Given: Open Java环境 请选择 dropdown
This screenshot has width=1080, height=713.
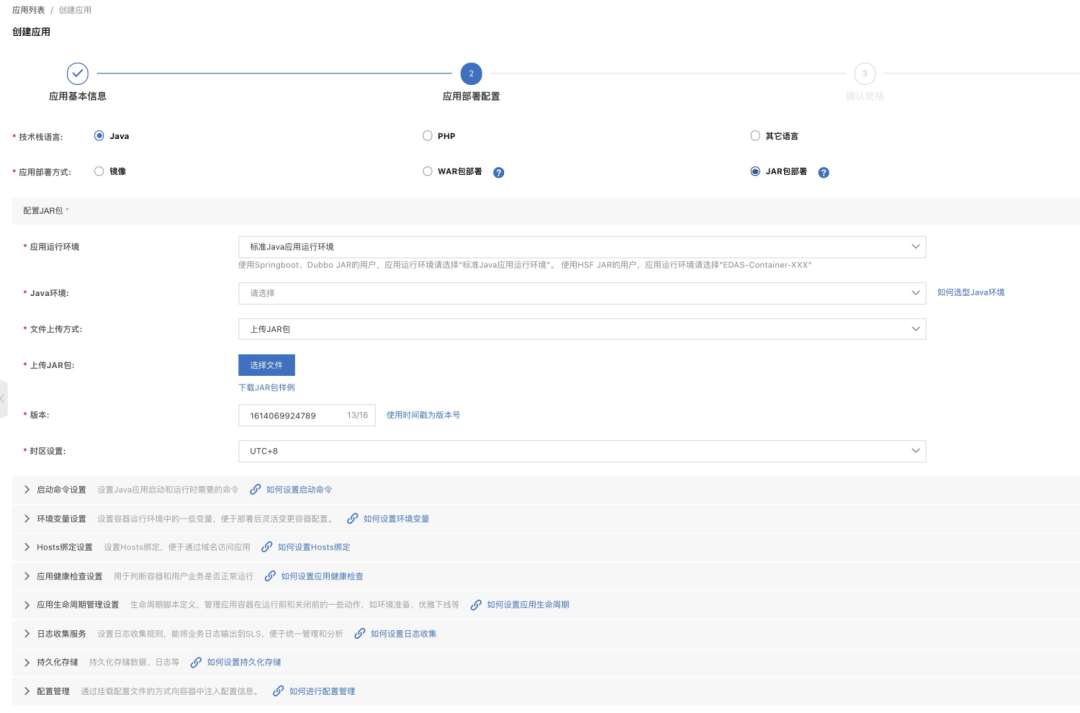Looking at the screenshot, I should pos(582,293).
